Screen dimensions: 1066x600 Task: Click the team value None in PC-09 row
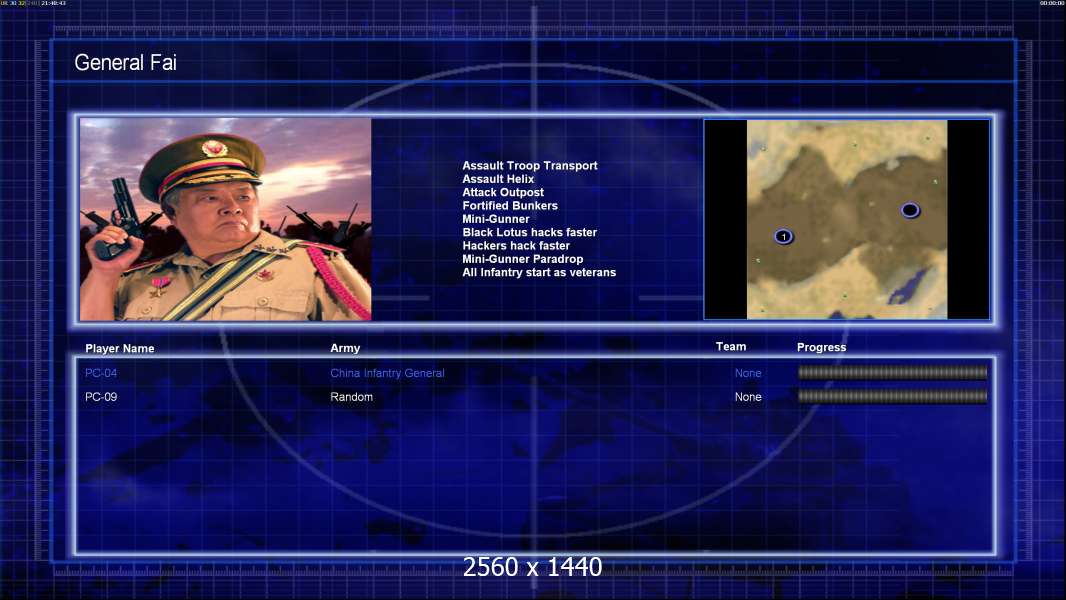coord(748,397)
